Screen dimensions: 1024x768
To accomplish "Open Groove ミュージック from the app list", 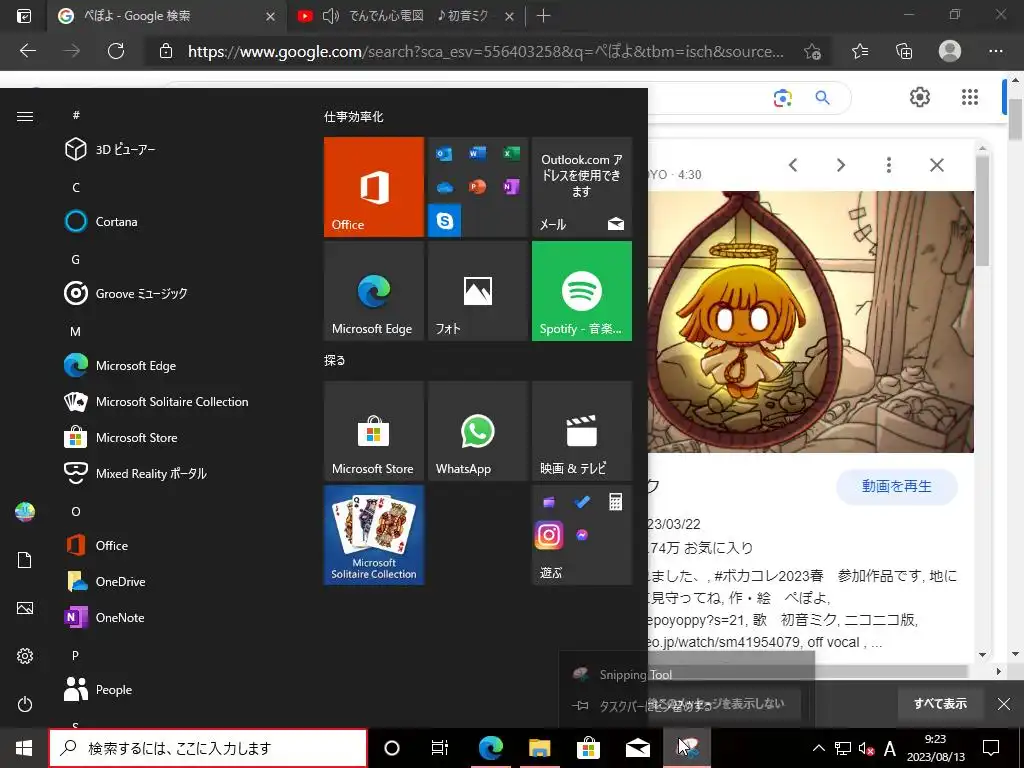I will (176, 293).
